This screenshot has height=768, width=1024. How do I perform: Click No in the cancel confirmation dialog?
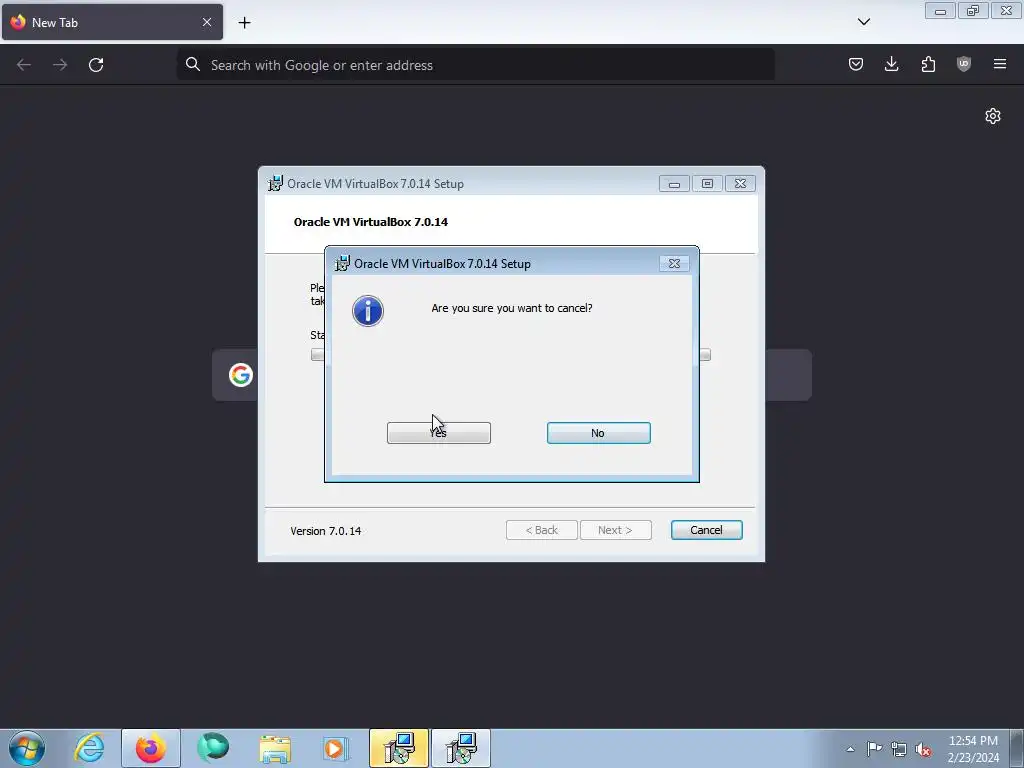pos(598,433)
